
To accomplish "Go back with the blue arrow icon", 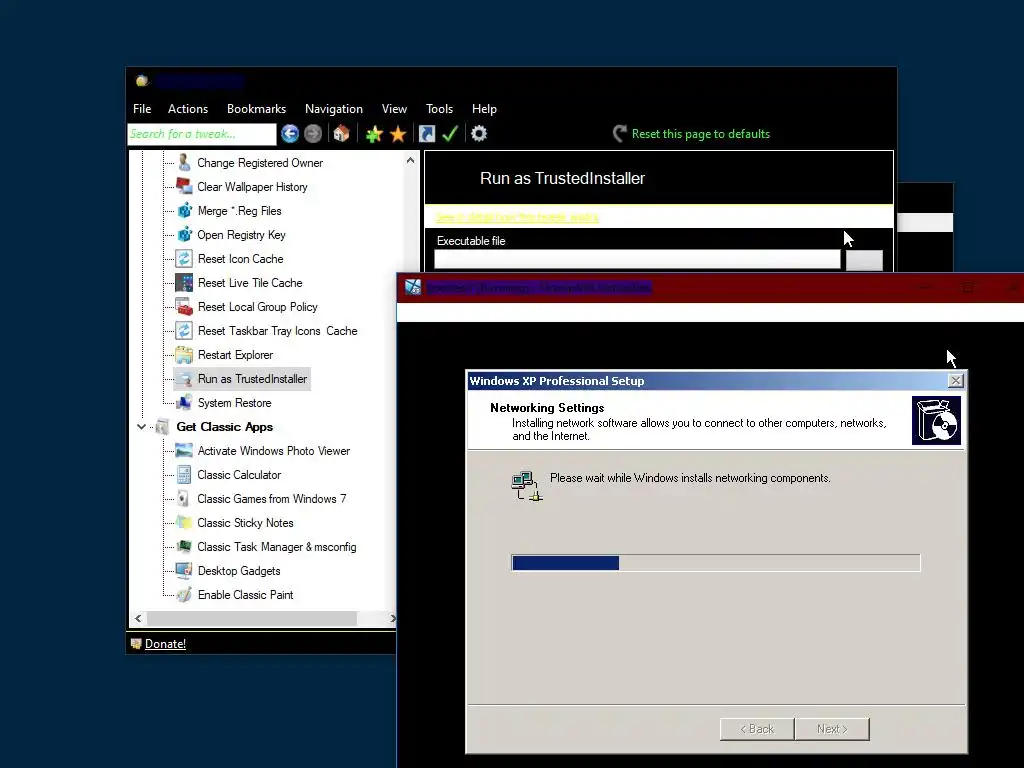I will (x=290, y=134).
